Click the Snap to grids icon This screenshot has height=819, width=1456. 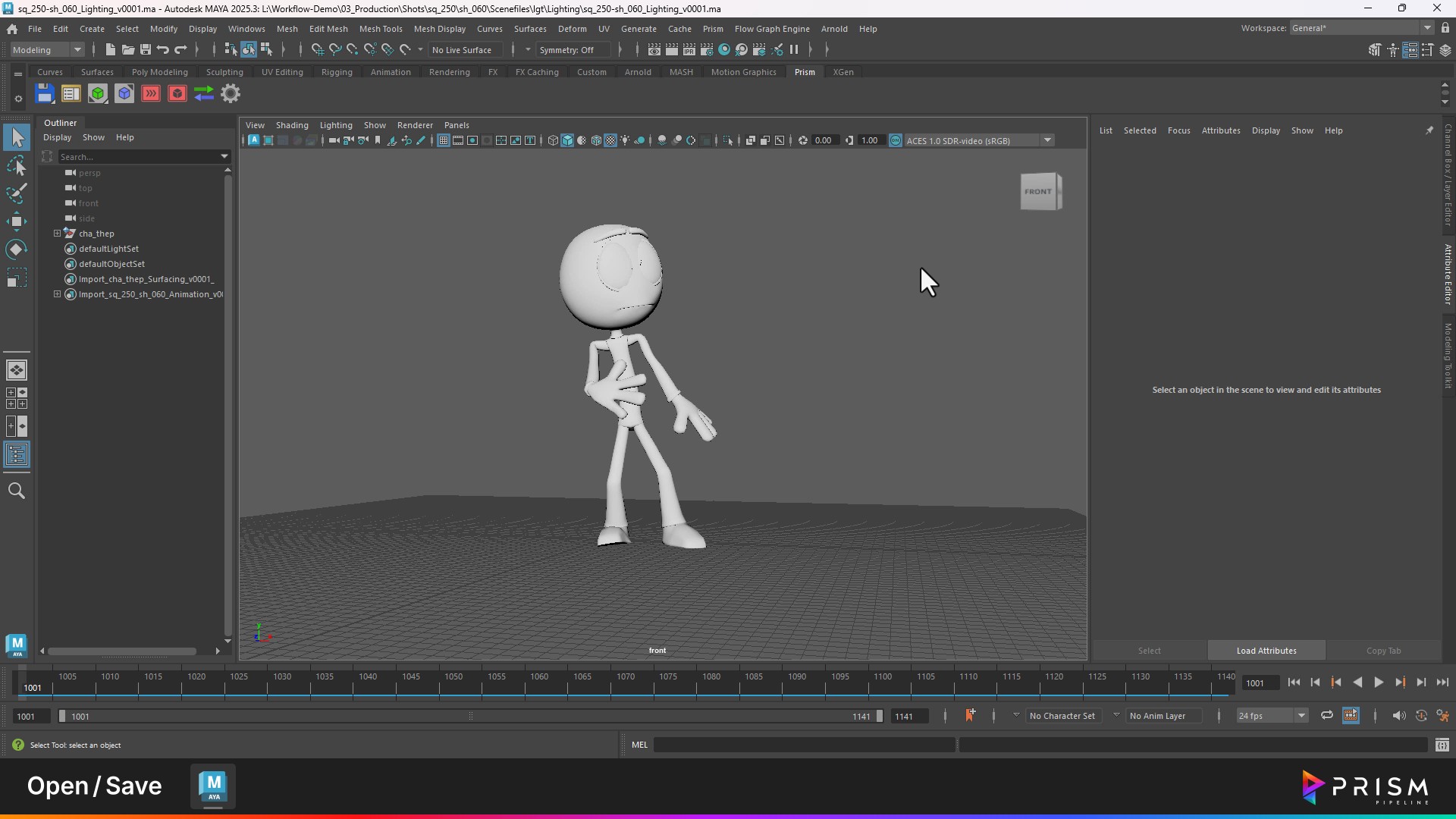pos(318,49)
